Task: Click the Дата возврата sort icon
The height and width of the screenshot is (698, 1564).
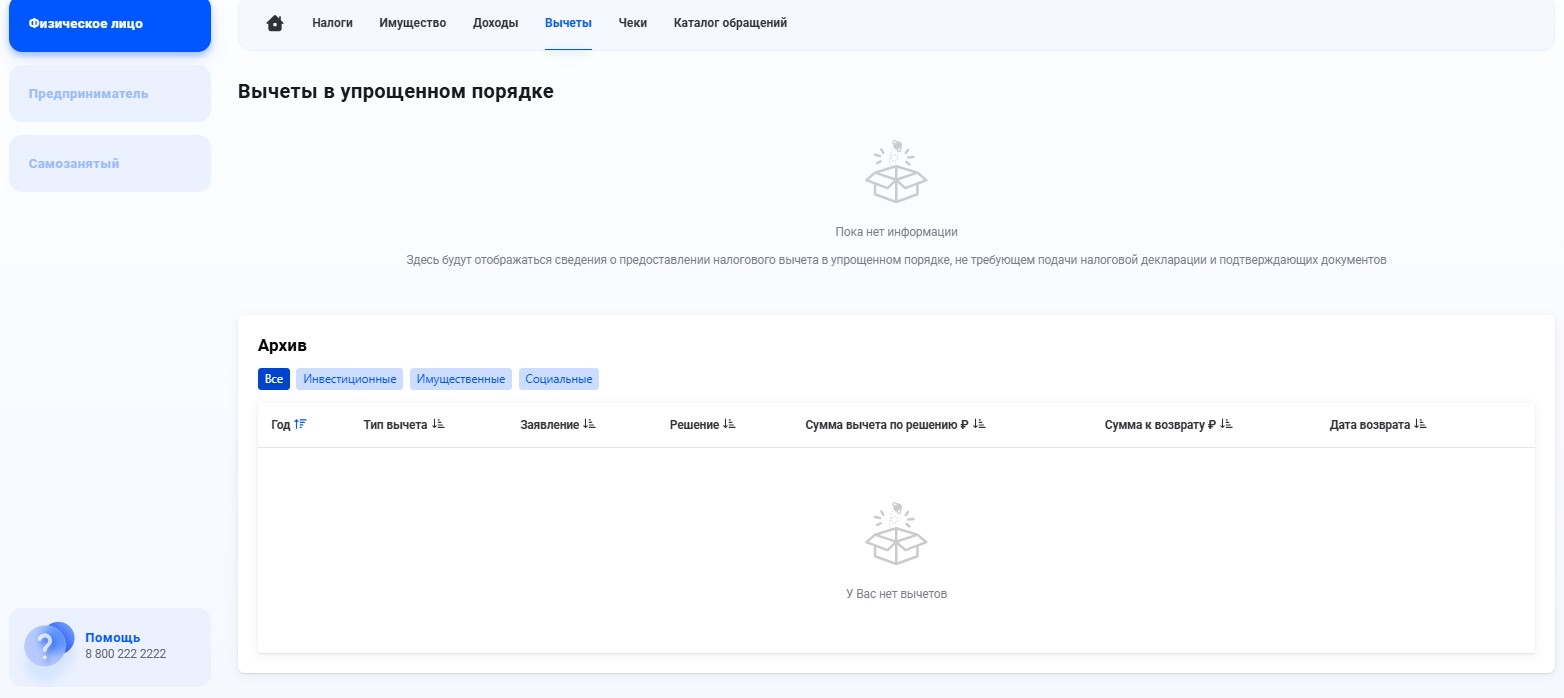Action: (x=1421, y=423)
